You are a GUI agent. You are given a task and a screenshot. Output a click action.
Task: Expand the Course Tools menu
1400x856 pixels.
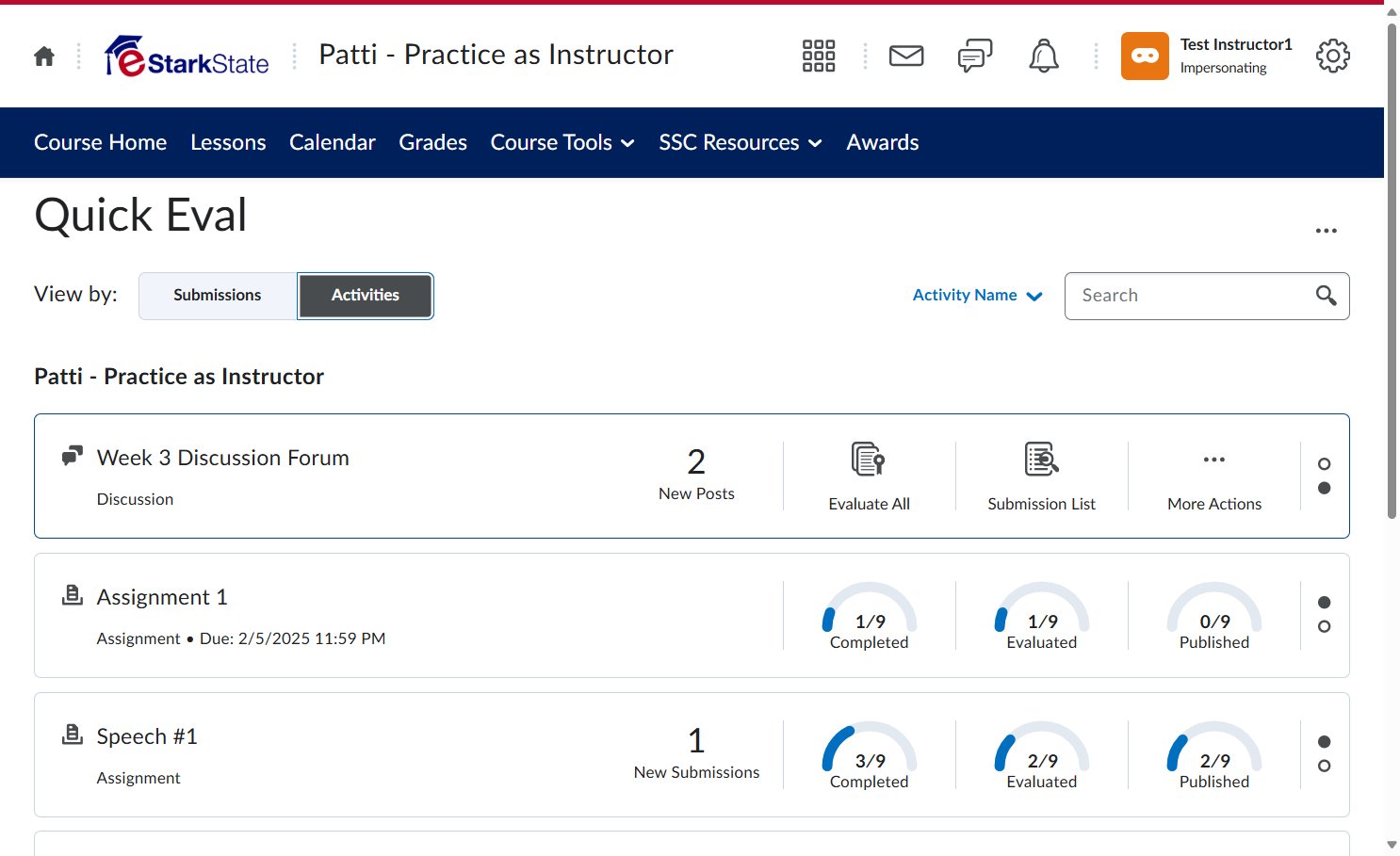point(562,142)
